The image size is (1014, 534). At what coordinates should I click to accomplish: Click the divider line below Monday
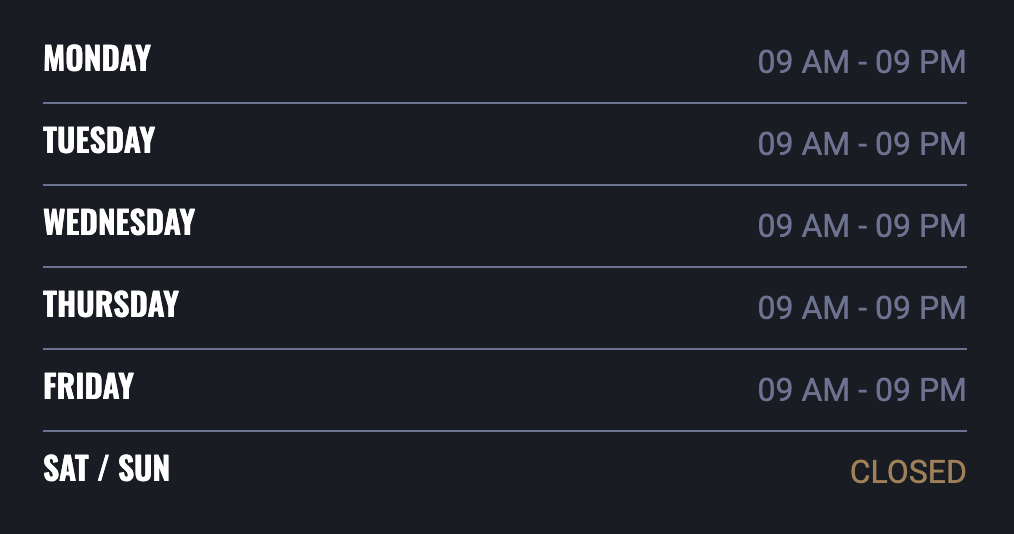[505, 103]
